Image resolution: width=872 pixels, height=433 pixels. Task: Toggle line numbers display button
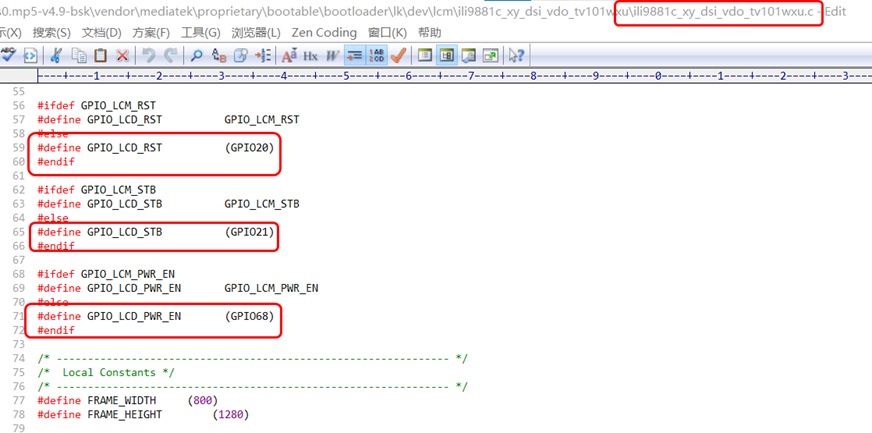[377, 55]
